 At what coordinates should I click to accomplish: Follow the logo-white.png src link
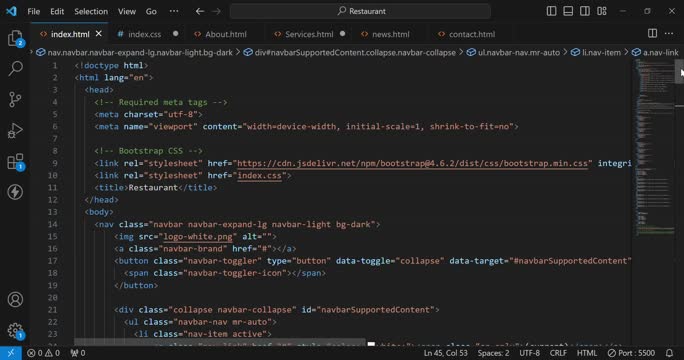pos(198,237)
